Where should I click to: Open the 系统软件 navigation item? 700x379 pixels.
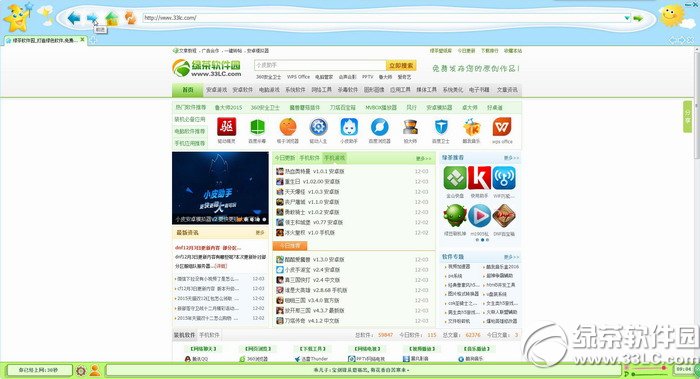tap(296, 90)
